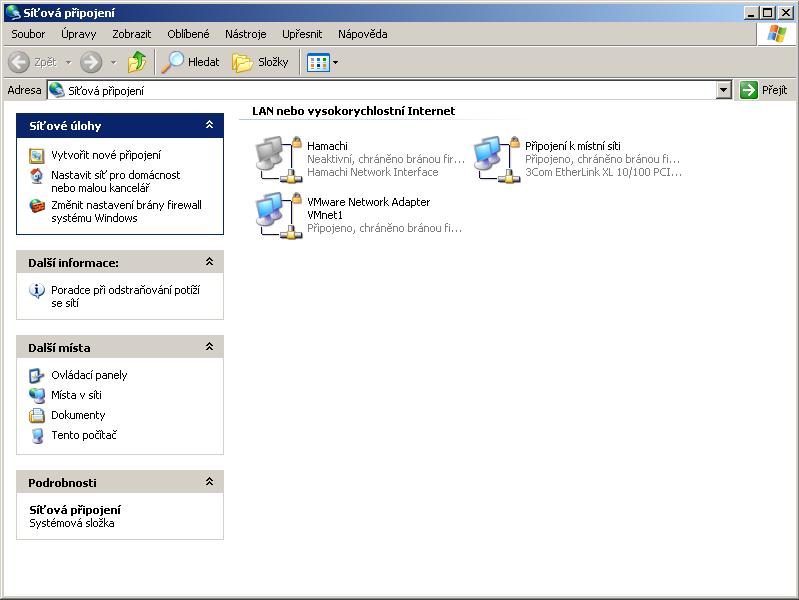The width and height of the screenshot is (799, 600).
Task: Click the Přejít go button
Action: click(x=765, y=90)
